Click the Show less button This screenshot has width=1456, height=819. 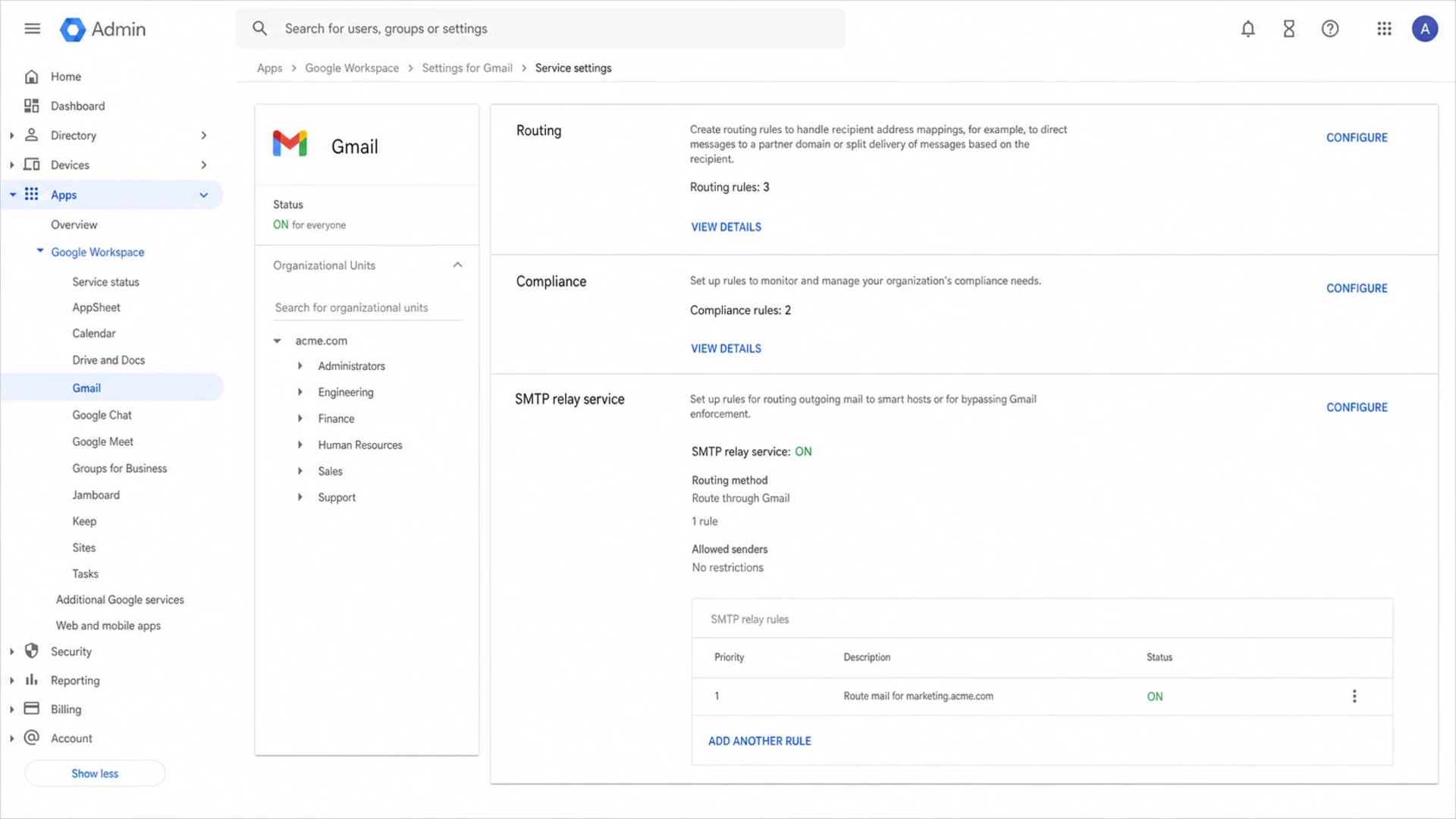[x=95, y=773]
